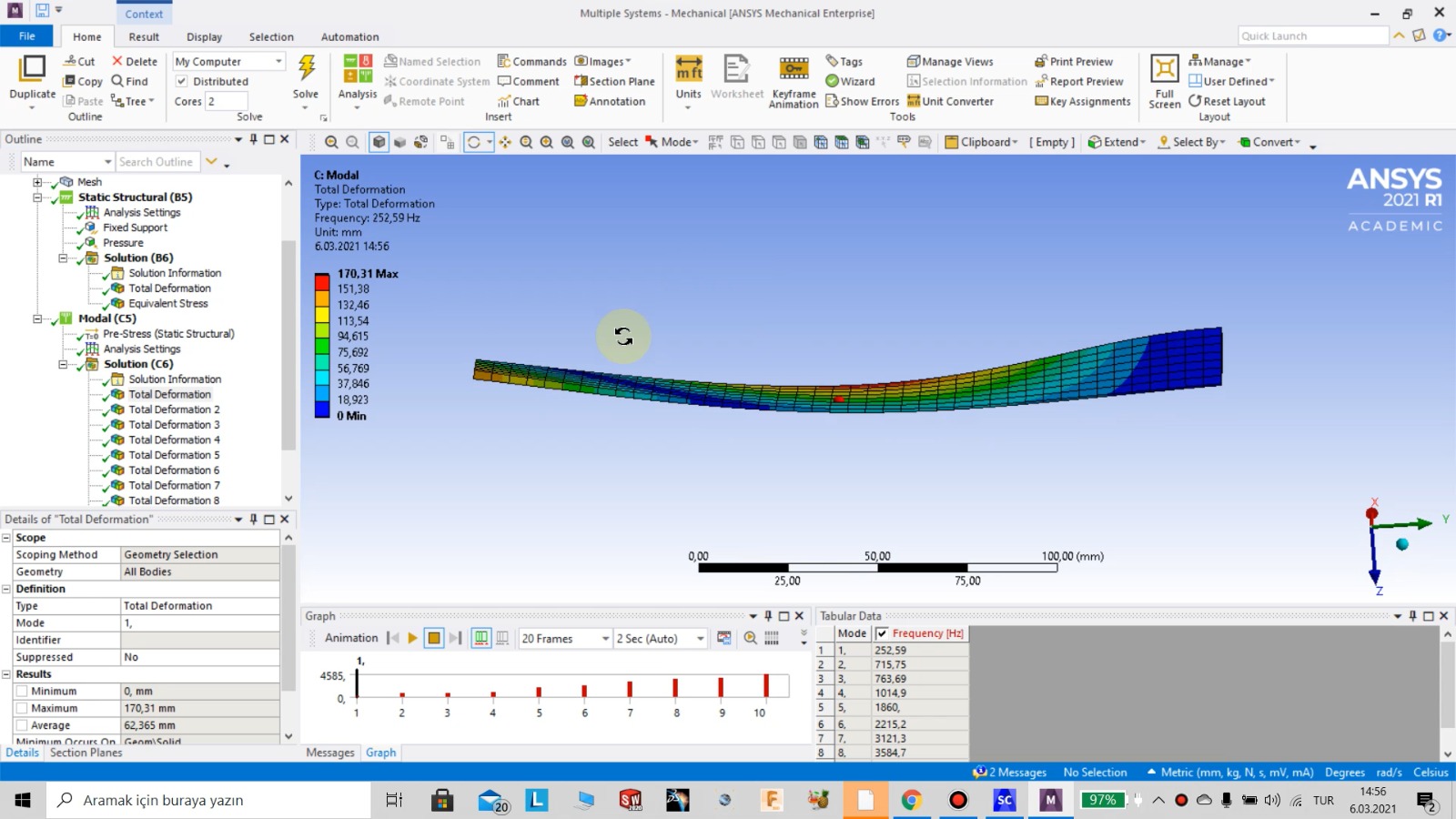Collapse the Modal (C5) tree node

[x=37, y=318]
